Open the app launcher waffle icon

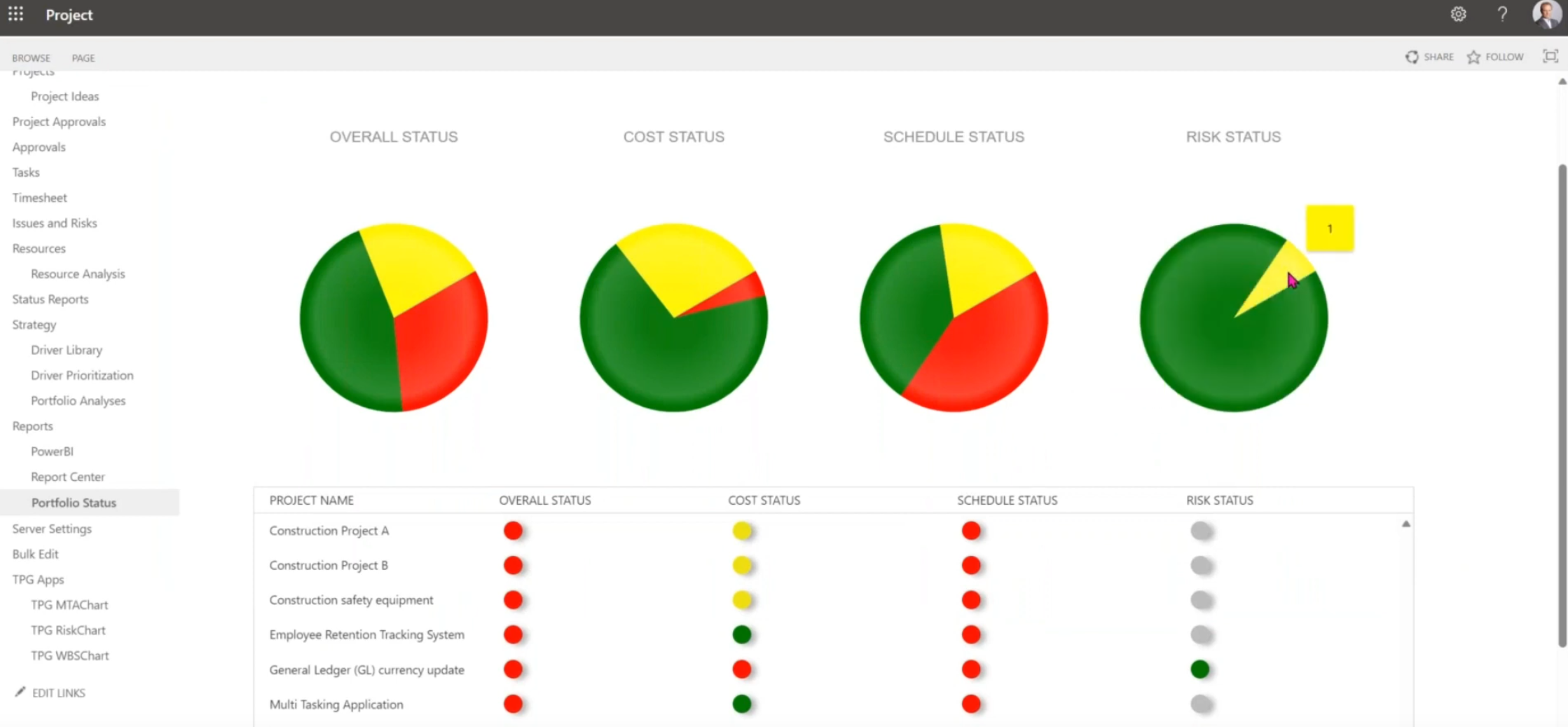(15, 14)
